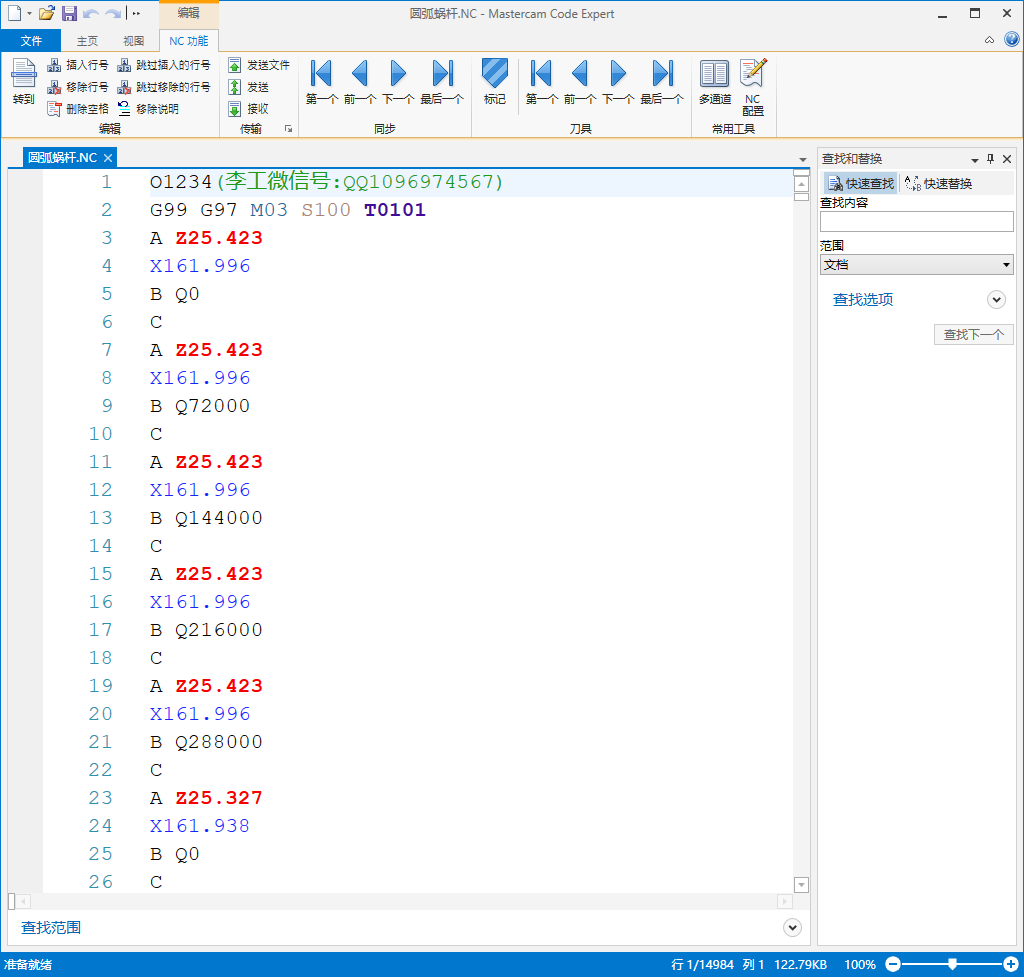Screen dimensions: 1024x977
Task: Close the 圆弧蜗杆.NC document tab
Action: [x=108, y=158]
